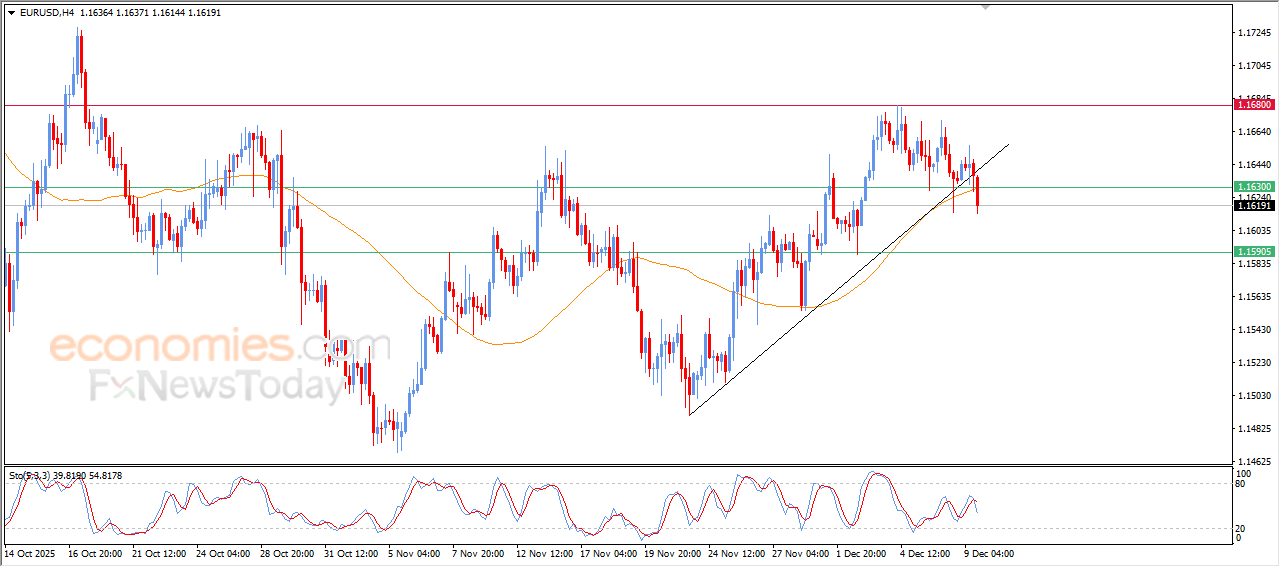Select the red 1.16800 price label

[x=1253, y=104]
